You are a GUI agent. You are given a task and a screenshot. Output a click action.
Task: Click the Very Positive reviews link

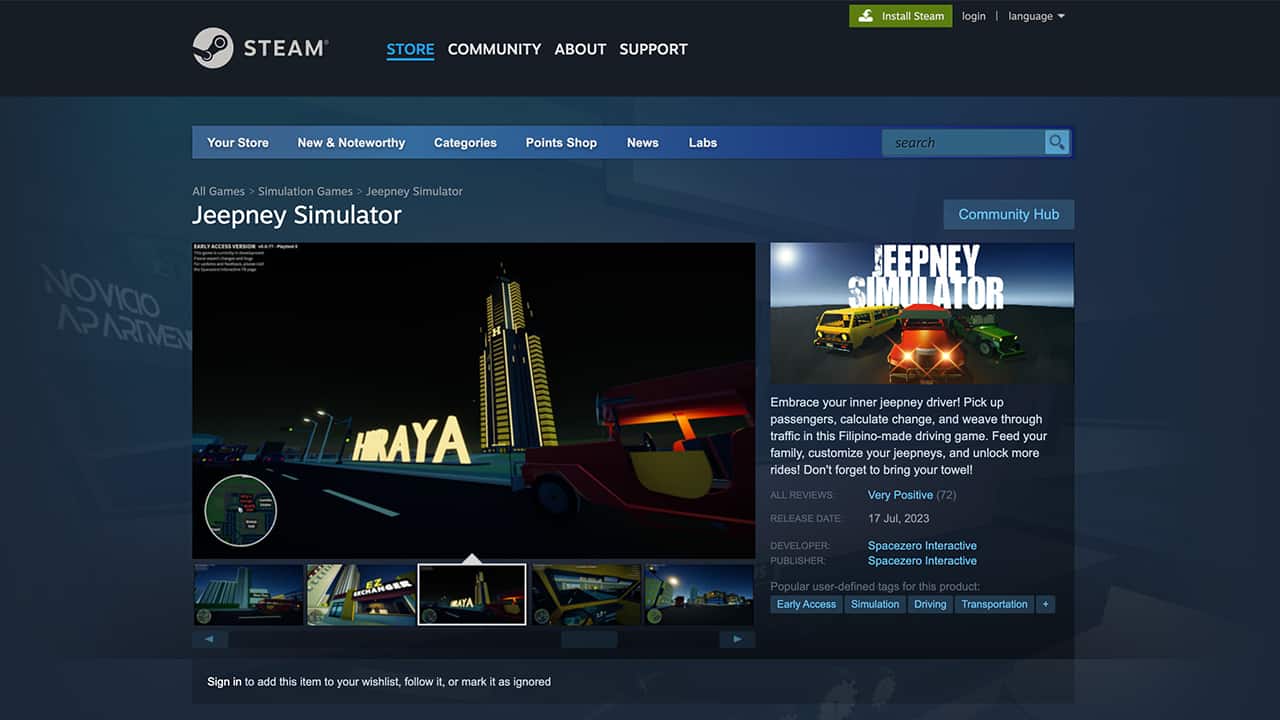pyautogui.click(x=900, y=495)
